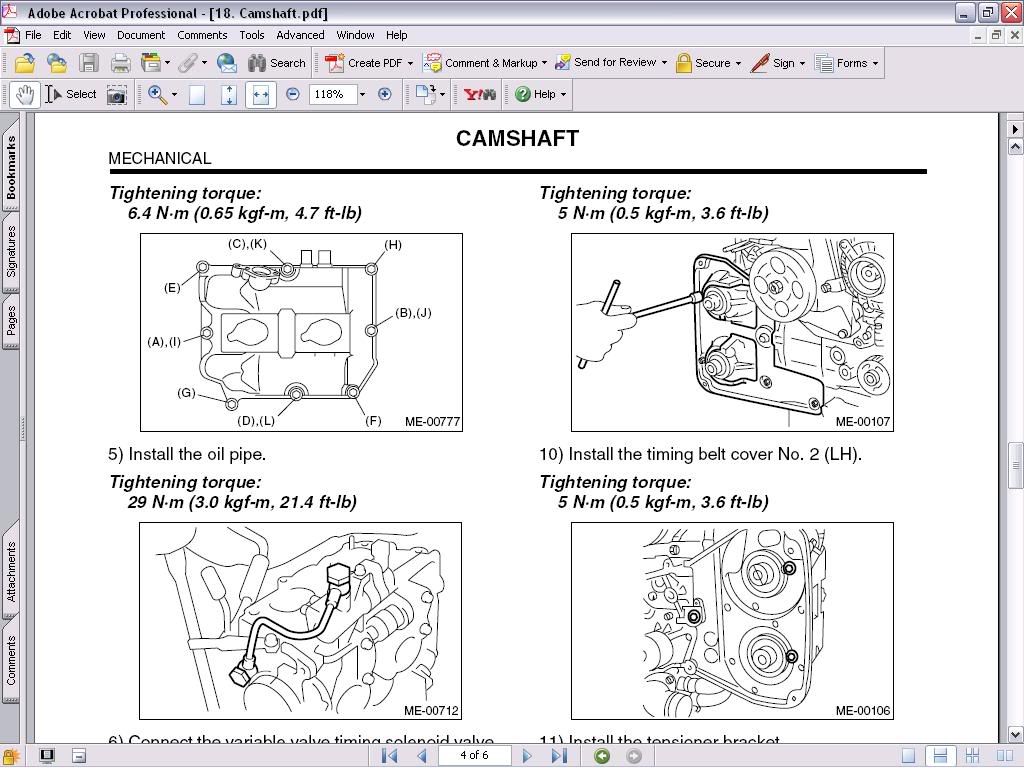Image resolution: width=1024 pixels, height=768 pixels.
Task: Go to the last page
Action: pos(560,755)
